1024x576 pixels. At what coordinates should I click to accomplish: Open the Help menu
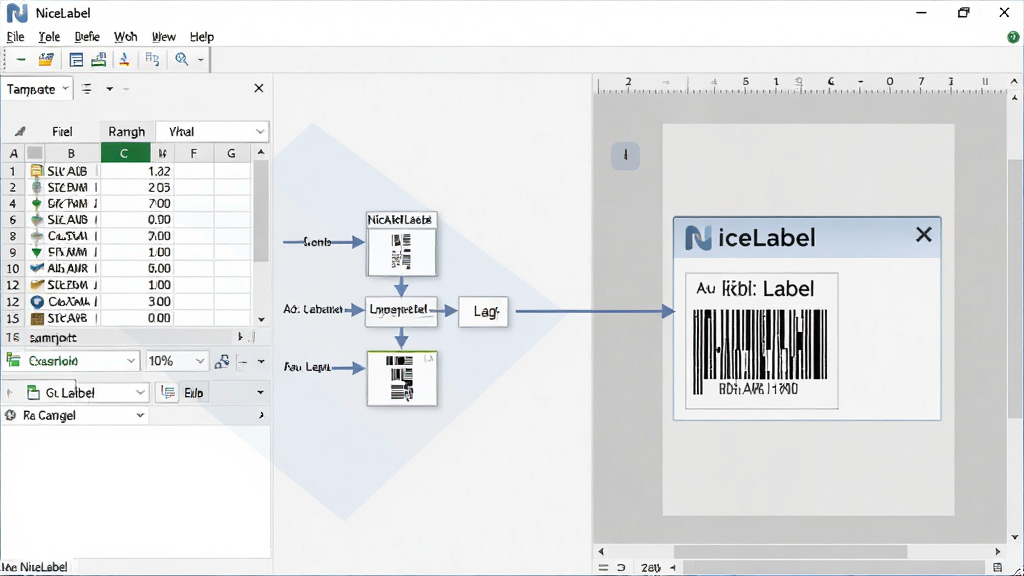(x=202, y=37)
